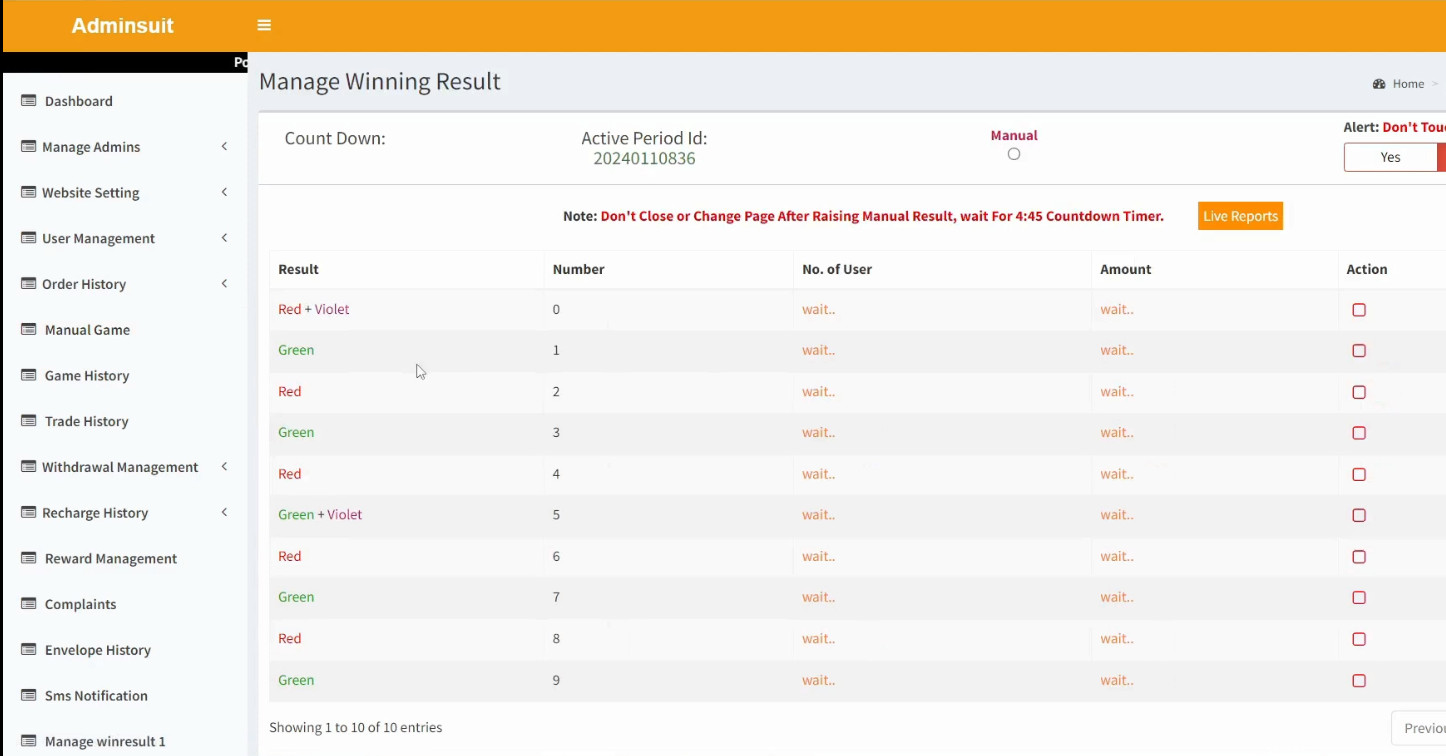Open Envelope History menu item
Image resolution: width=1446 pixels, height=756 pixels.
tap(97, 650)
